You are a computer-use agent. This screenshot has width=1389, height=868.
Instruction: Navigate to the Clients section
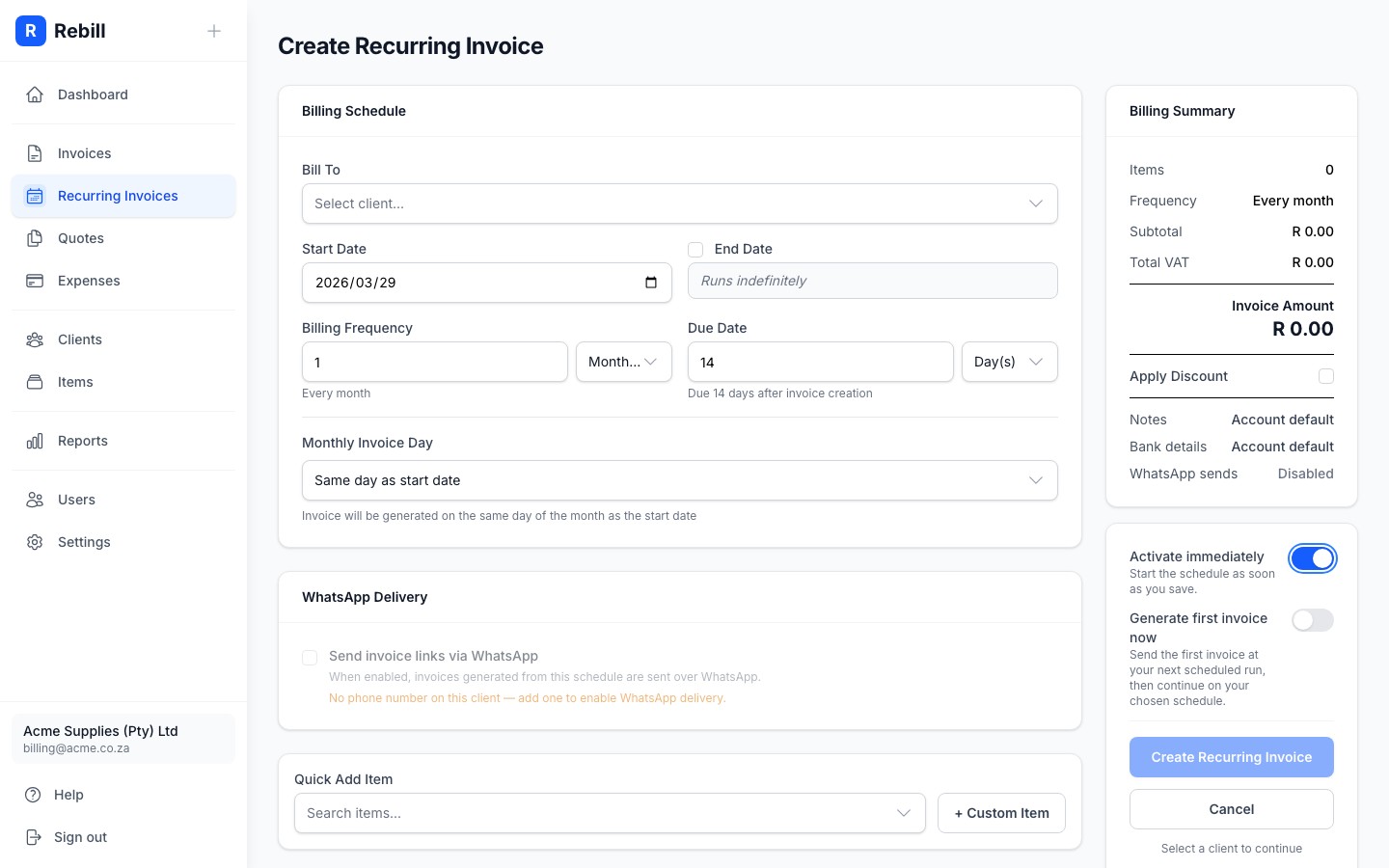(79, 339)
